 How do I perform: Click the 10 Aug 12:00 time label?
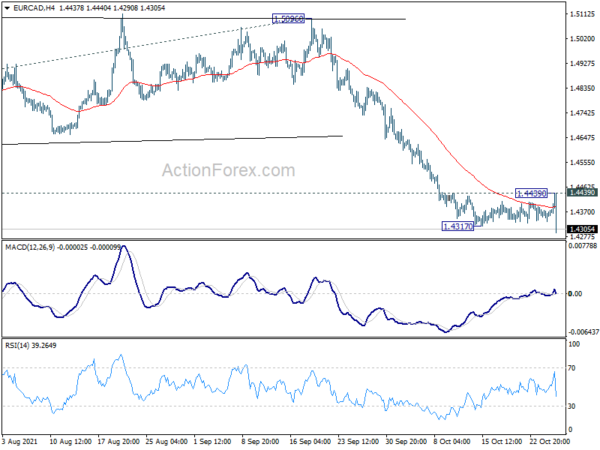pyautogui.click(x=70, y=442)
